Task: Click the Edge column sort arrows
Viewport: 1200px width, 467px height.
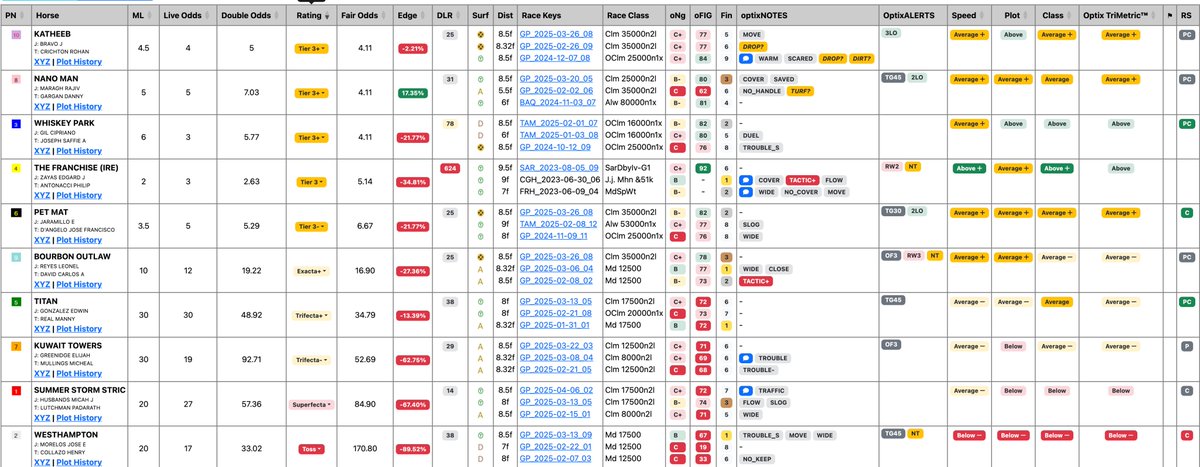Action: [423, 17]
